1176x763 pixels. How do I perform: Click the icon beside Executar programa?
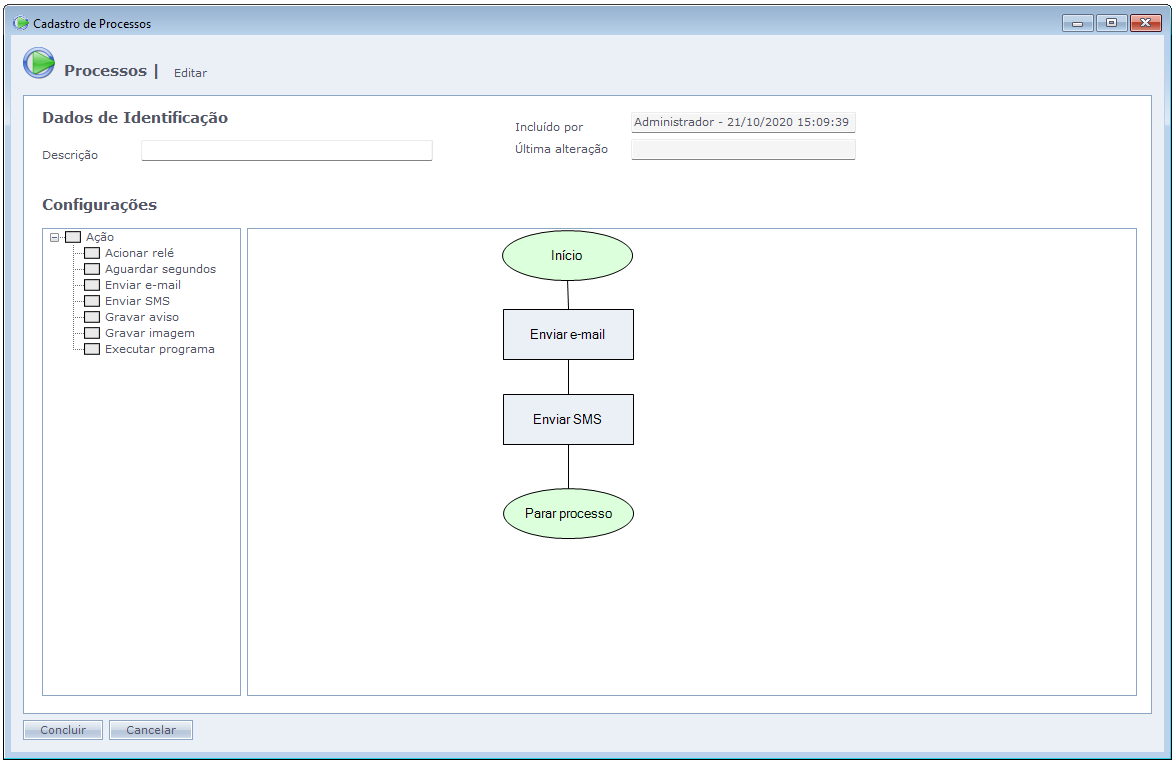pyautogui.click(x=92, y=349)
